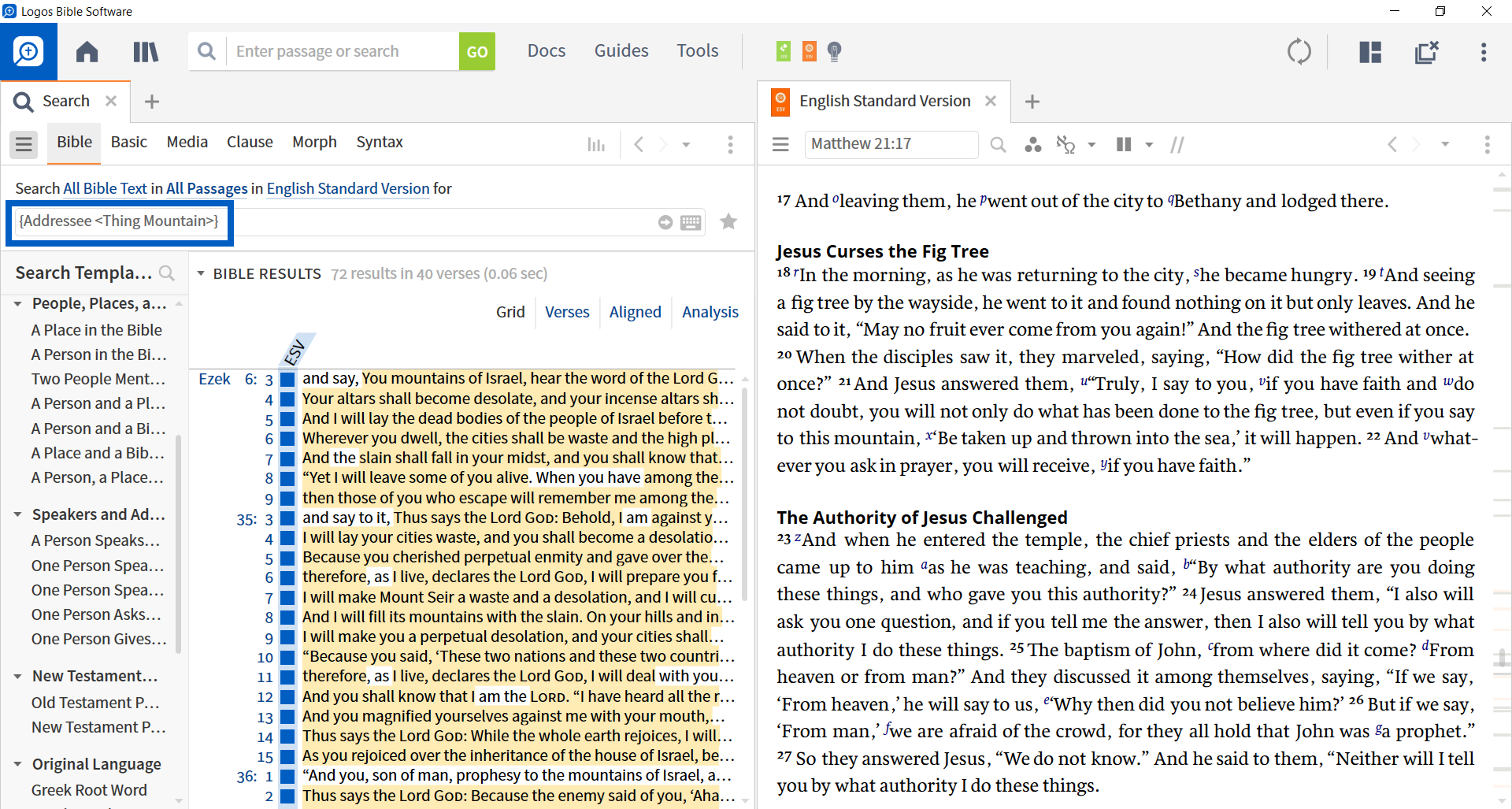Switch to the Bible search type
The height and width of the screenshot is (809, 1512).
pyautogui.click(x=74, y=143)
